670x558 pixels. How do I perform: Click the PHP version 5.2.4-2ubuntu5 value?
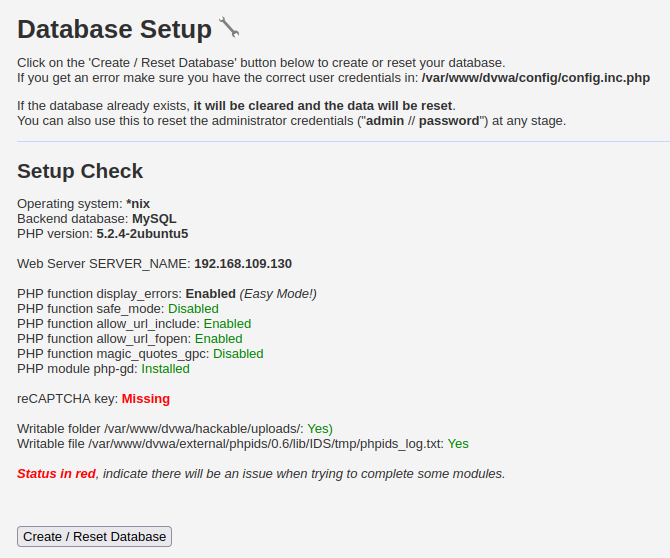point(142,234)
